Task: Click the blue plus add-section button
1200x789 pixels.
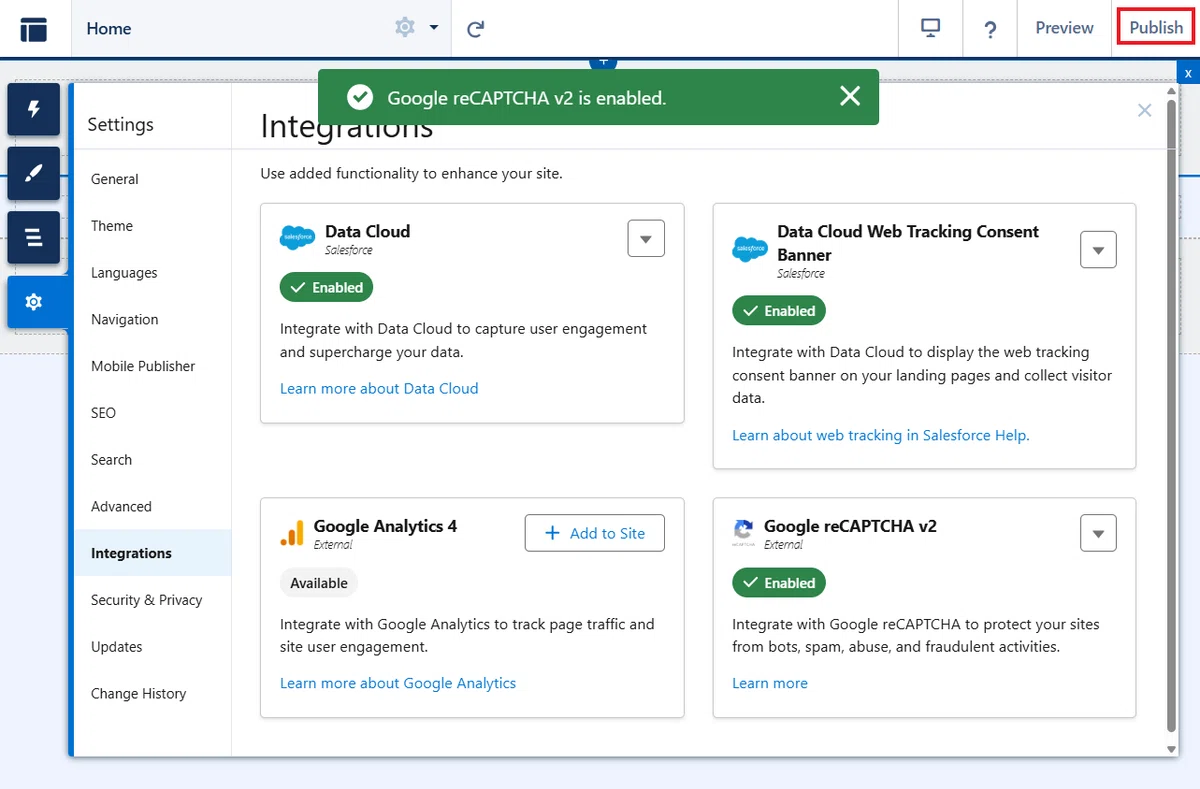Action: click(603, 62)
